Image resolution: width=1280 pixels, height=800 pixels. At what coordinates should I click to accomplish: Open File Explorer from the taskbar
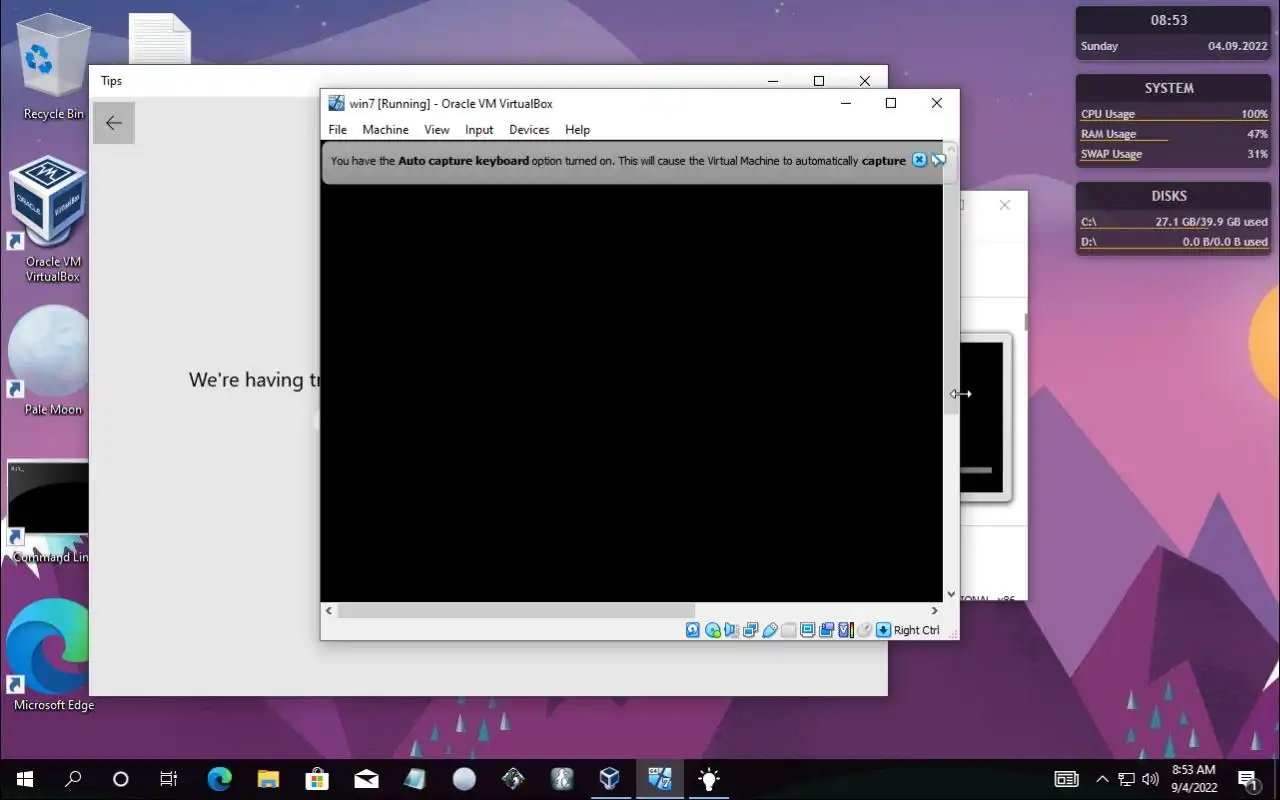click(x=268, y=779)
